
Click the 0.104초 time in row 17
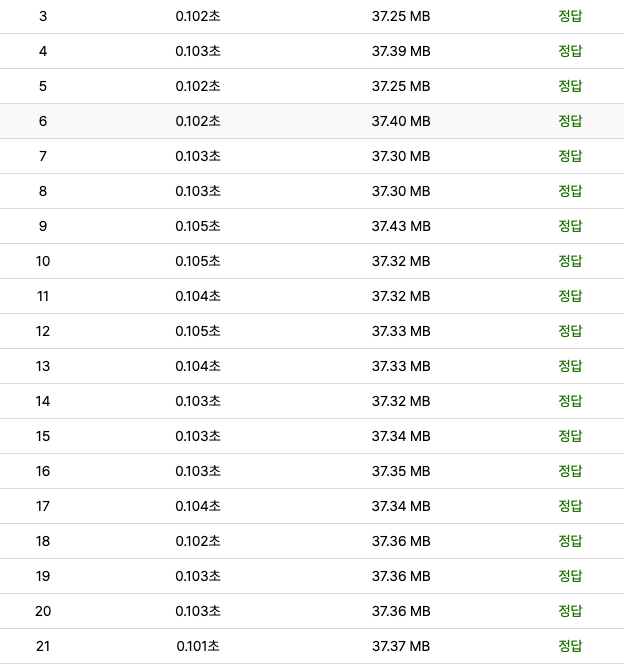click(198, 506)
